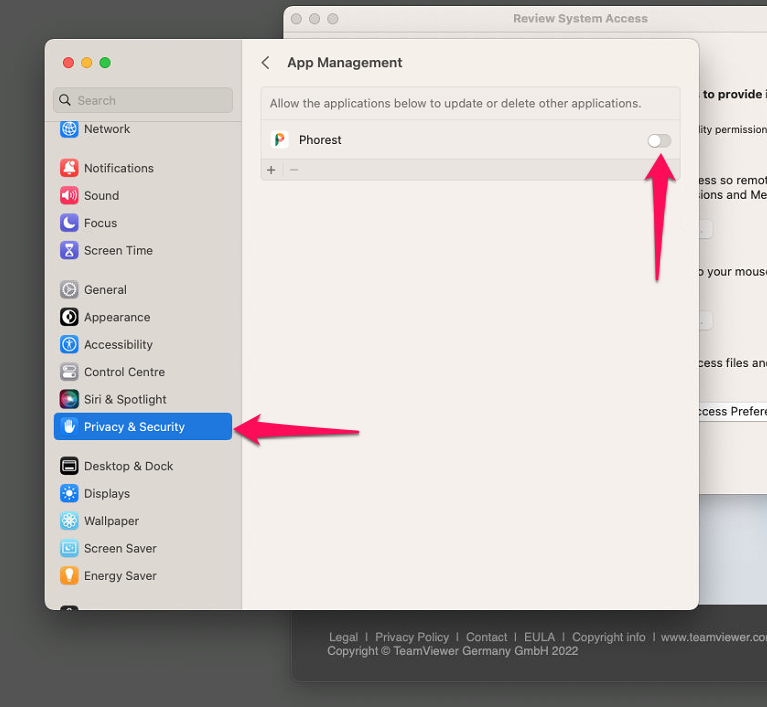Open Control Centre settings
The height and width of the screenshot is (707, 767).
click(x=124, y=372)
